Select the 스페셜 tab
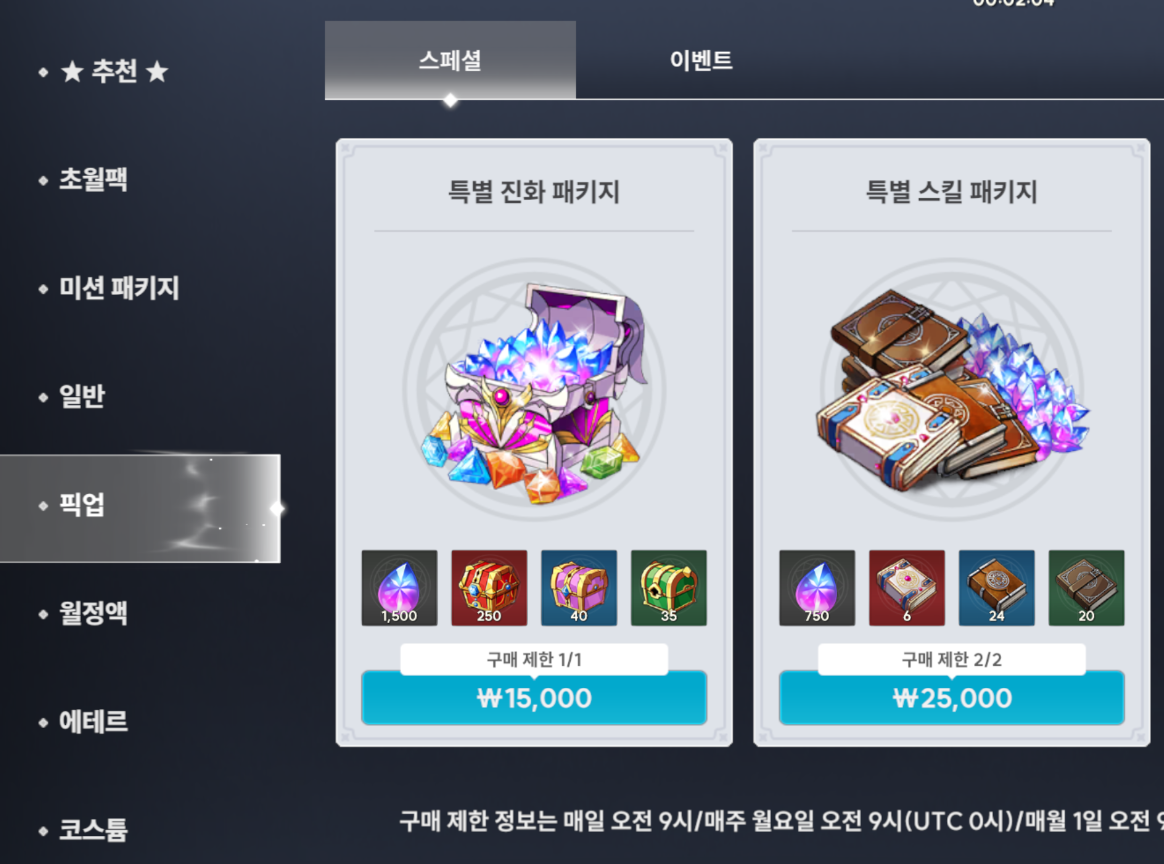Image resolution: width=1164 pixels, height=864 pixels. coord(451,60)
